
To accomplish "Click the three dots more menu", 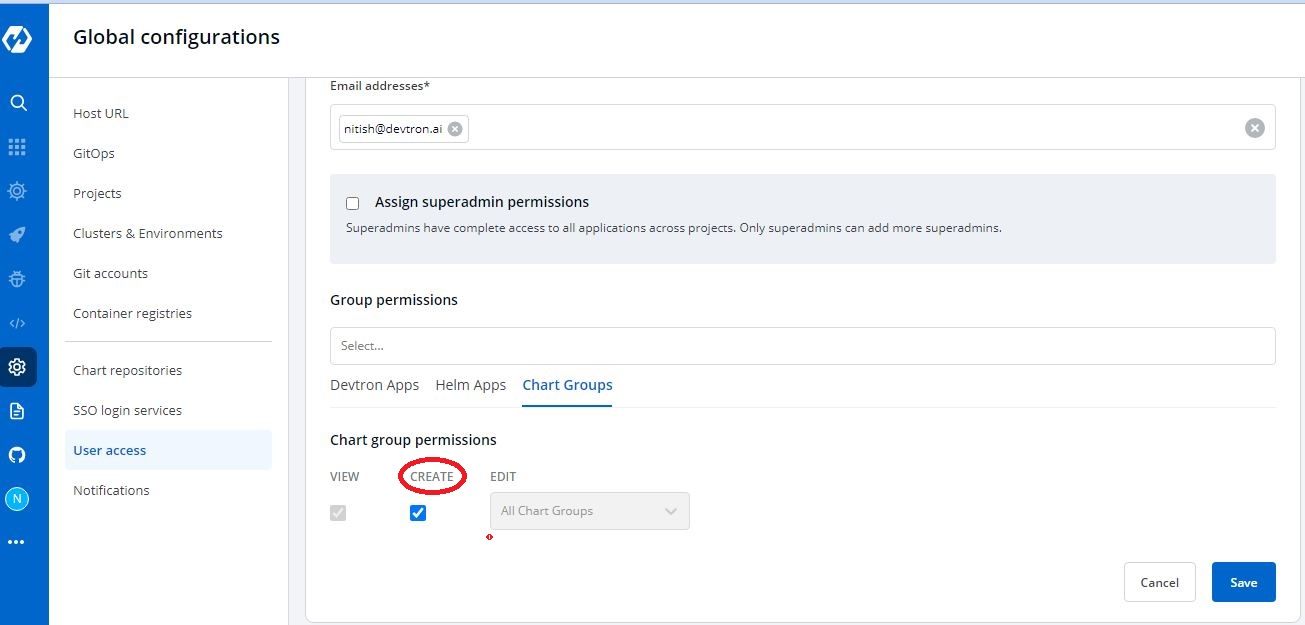I will click(17, 542).
